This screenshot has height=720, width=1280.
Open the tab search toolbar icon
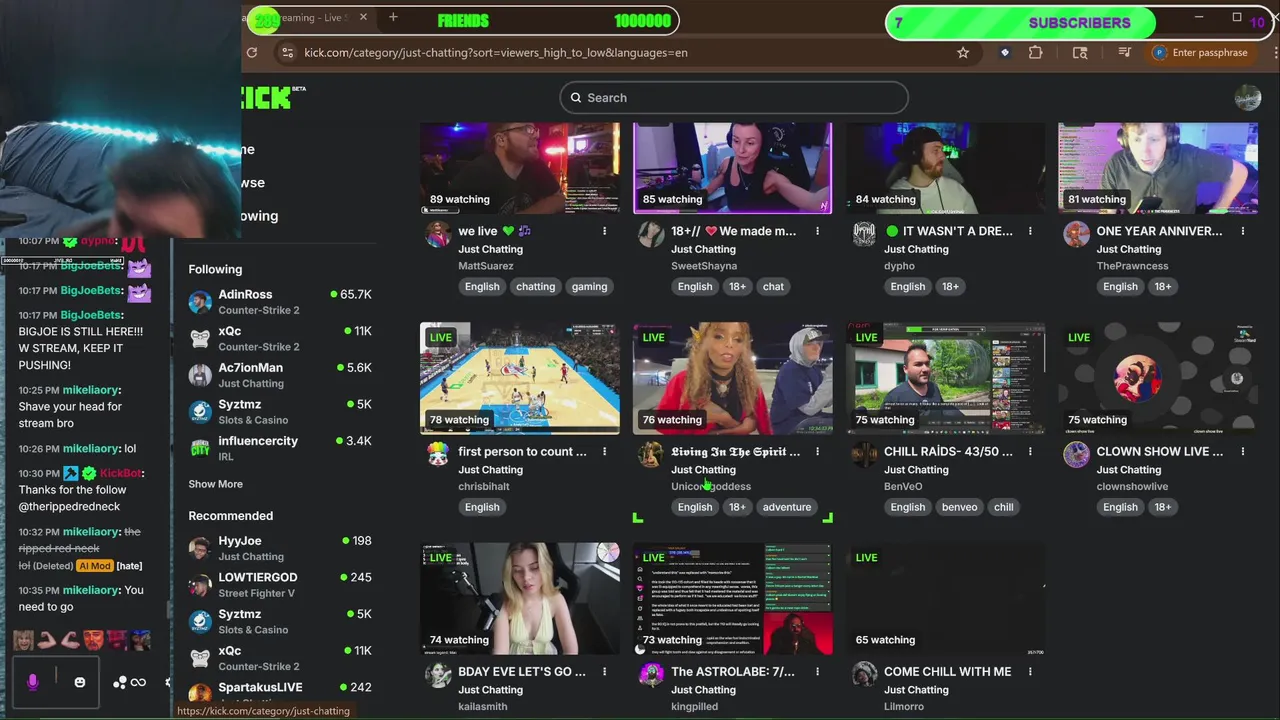pyautogui.click(x=1080, y=53)
